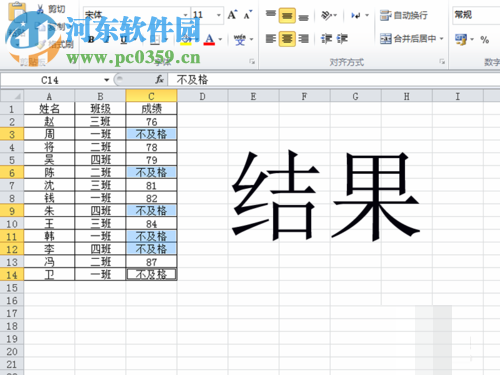Select the 不及格 cell in row 12
Image resolution: width=500 pixels, height=375 pixels.
tap(151, 249)
